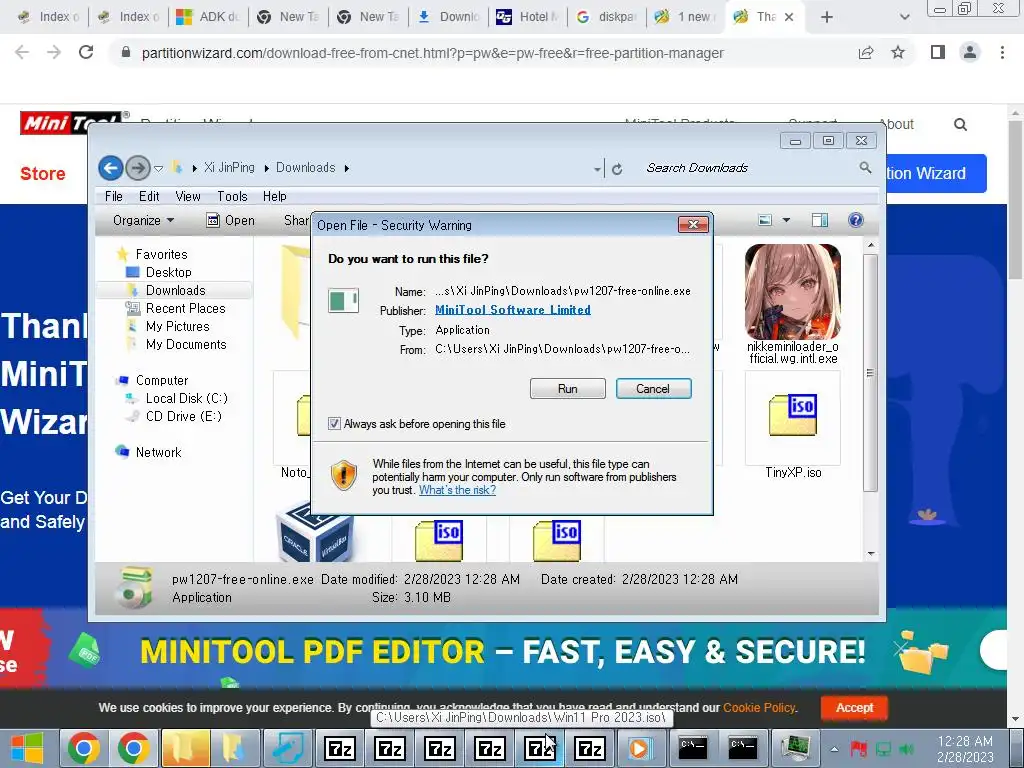Select Recent Places in the navigation pane
Screen dimensions: 1024x768
[x=185, y=308]
